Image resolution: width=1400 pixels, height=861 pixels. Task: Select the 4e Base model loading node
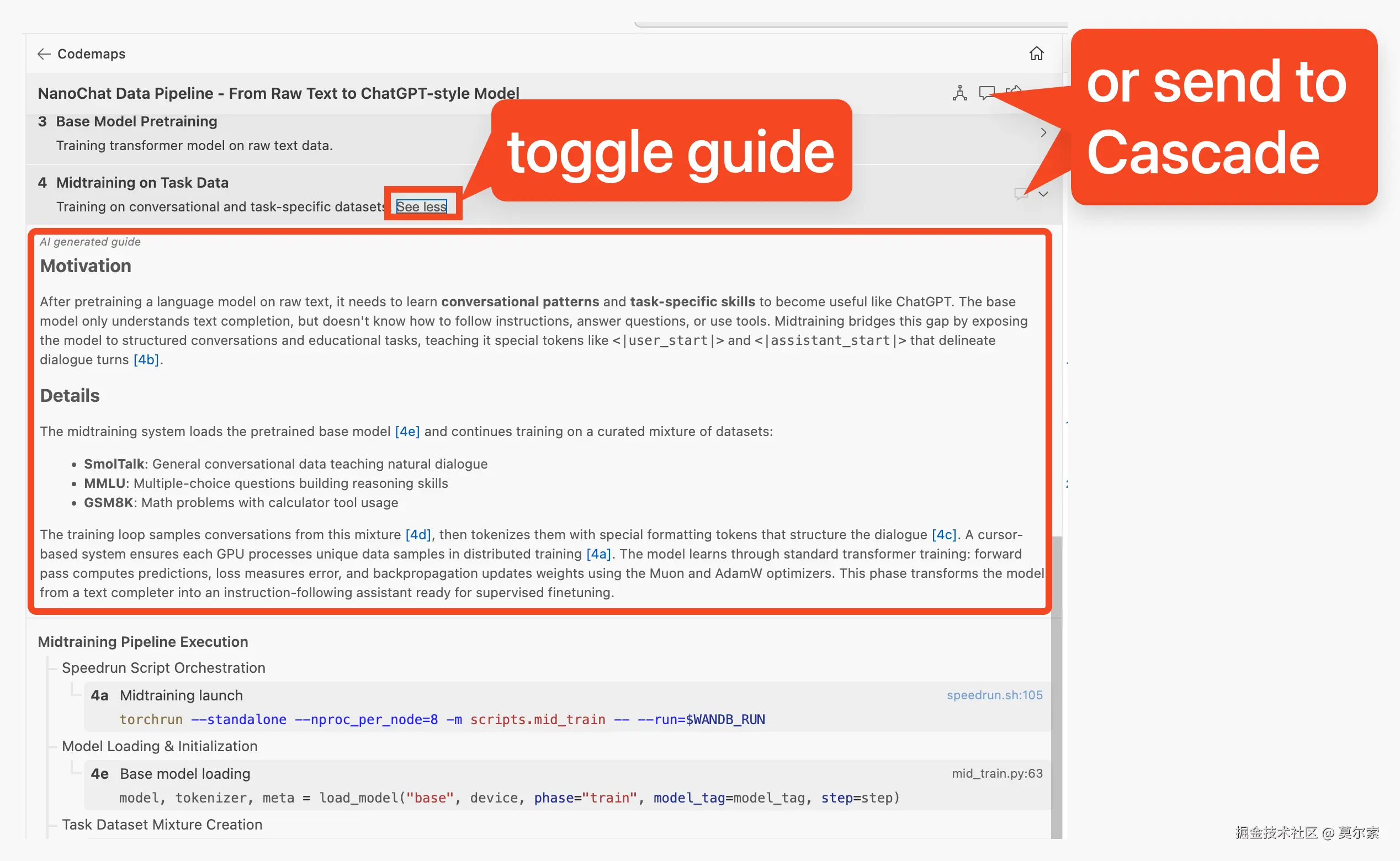point(184,773)
